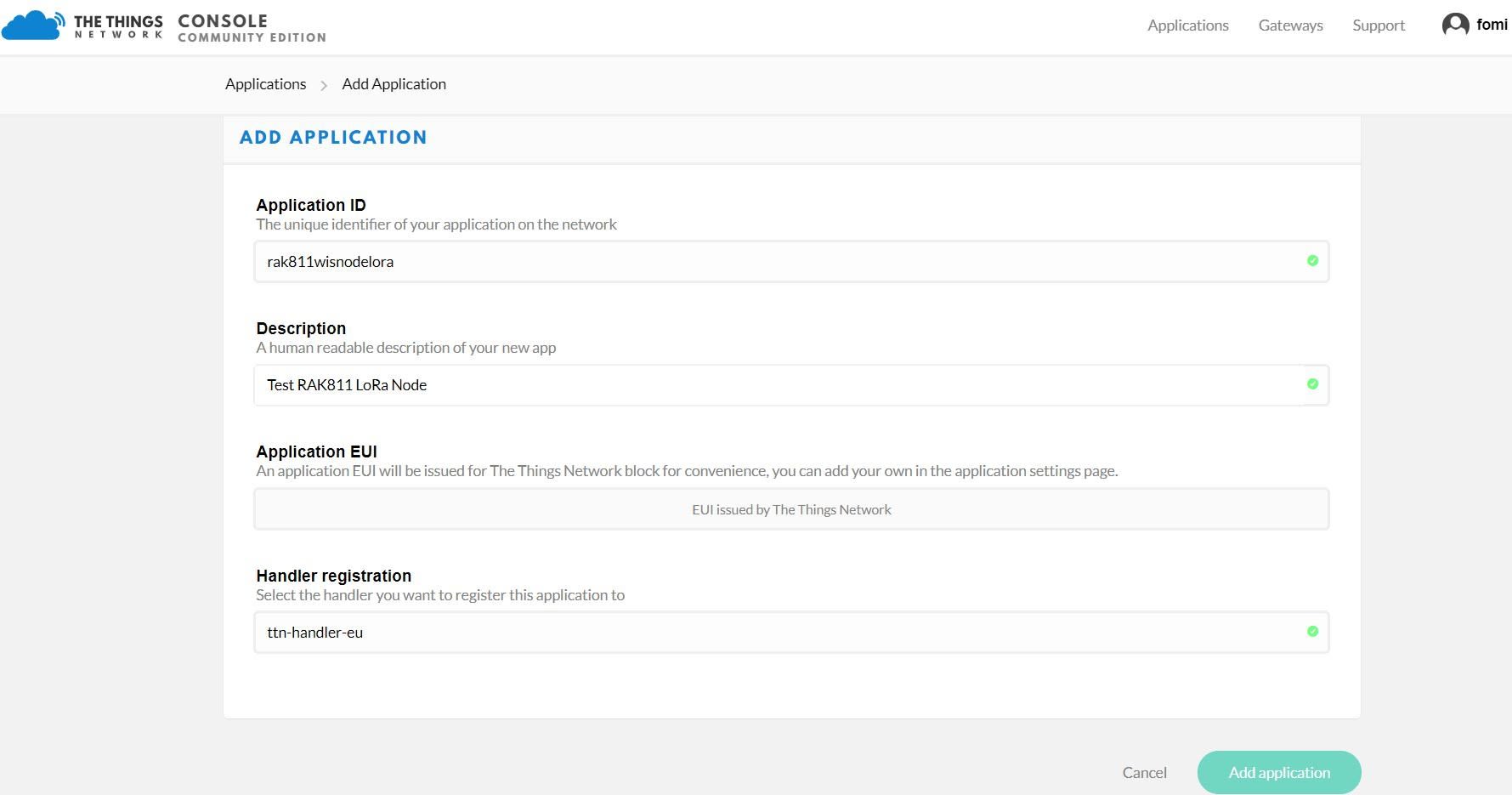Screen dimensions: 1512x795
Task: Open Applications in top navigation
Action: (x=1187, y=26)
